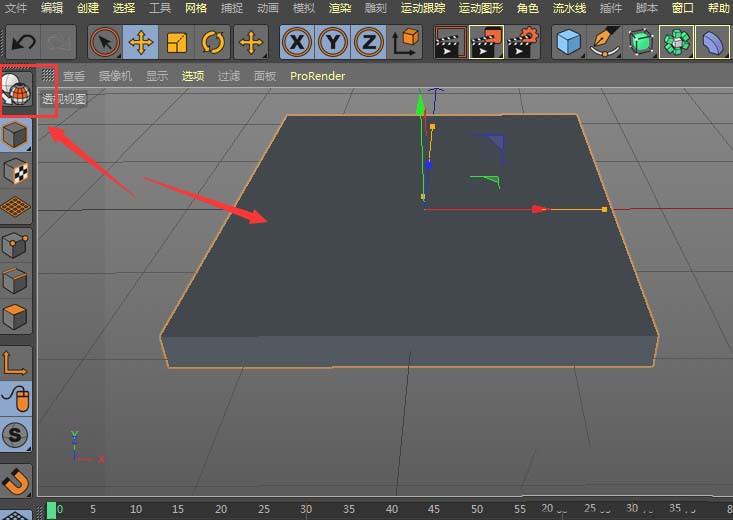Screen dimensions: 733x520
Task: Click the Undo arrow icon
Action: 23,43
